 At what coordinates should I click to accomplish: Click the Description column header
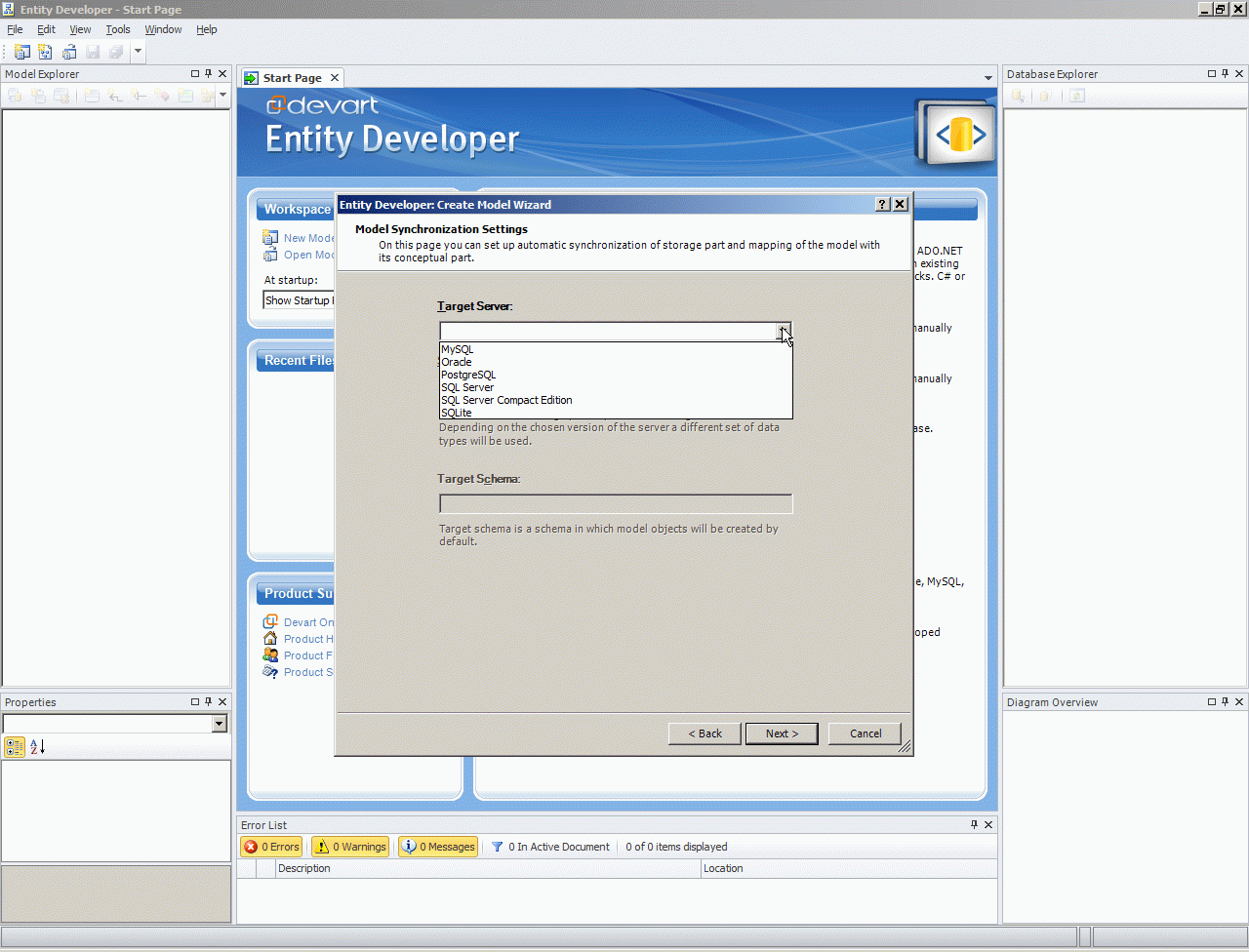(488, 868)
